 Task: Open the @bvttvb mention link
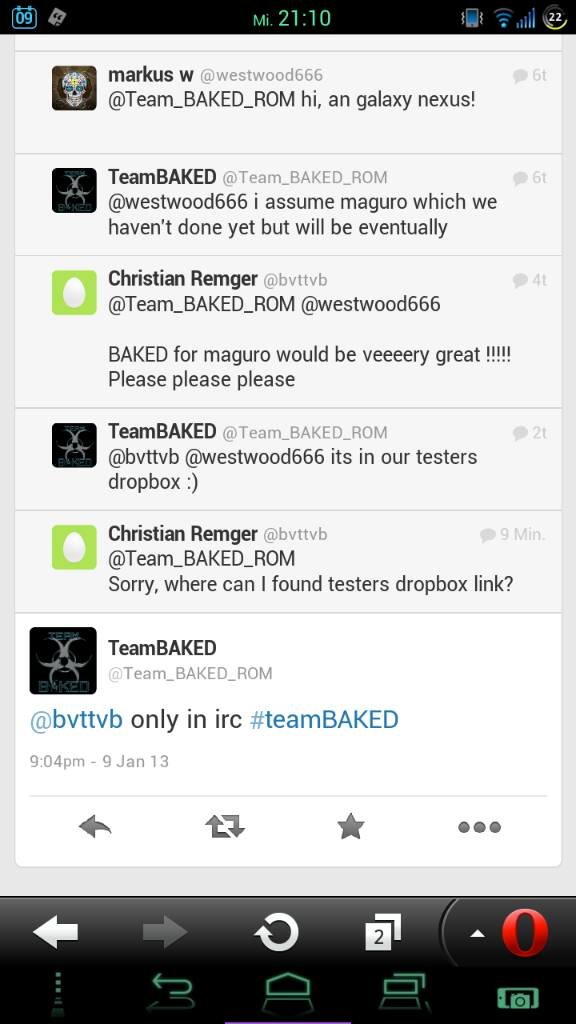point(76,720)
